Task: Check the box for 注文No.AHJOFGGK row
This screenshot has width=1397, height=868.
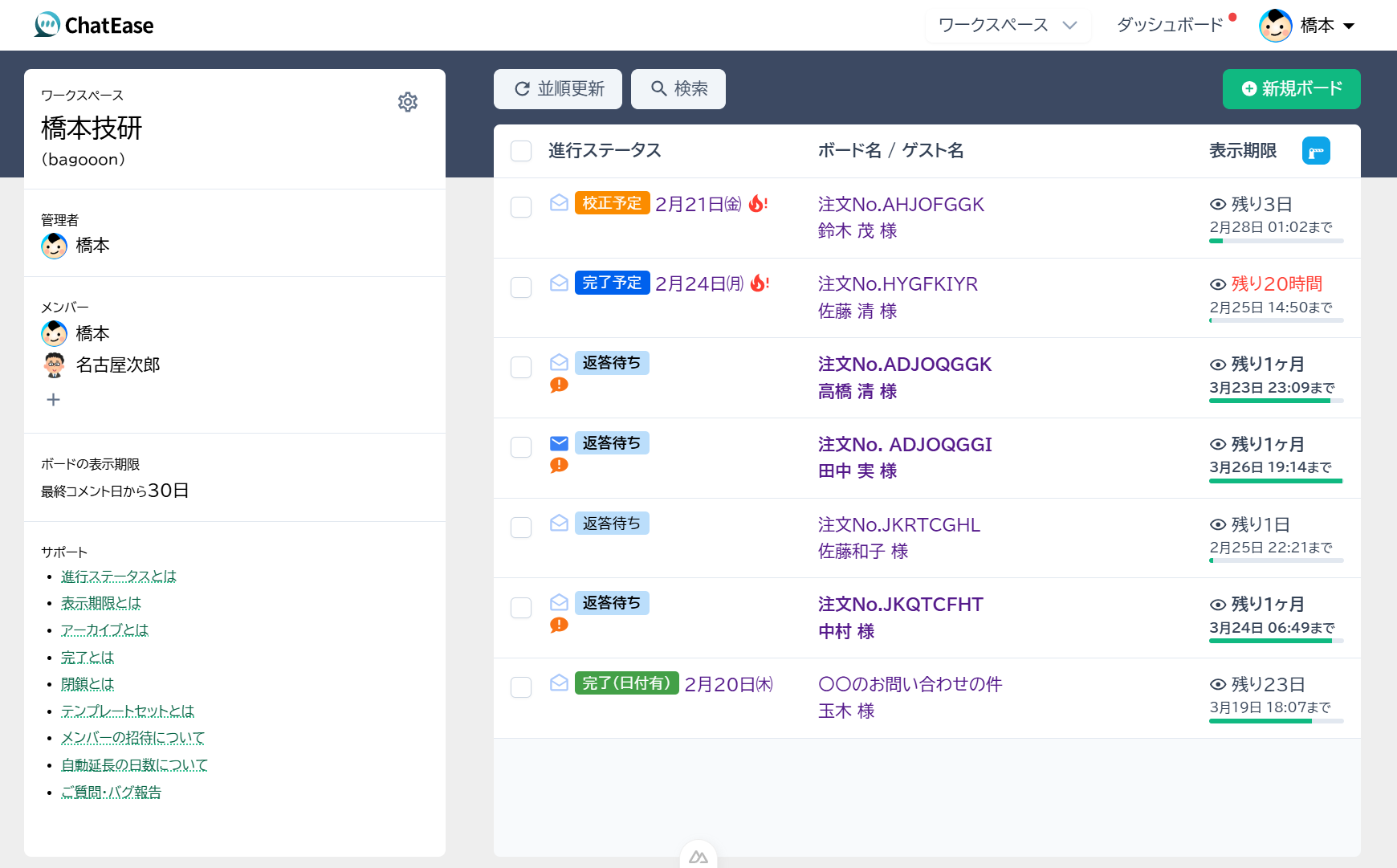Action: pyautogui.click(x=521, y=207)
